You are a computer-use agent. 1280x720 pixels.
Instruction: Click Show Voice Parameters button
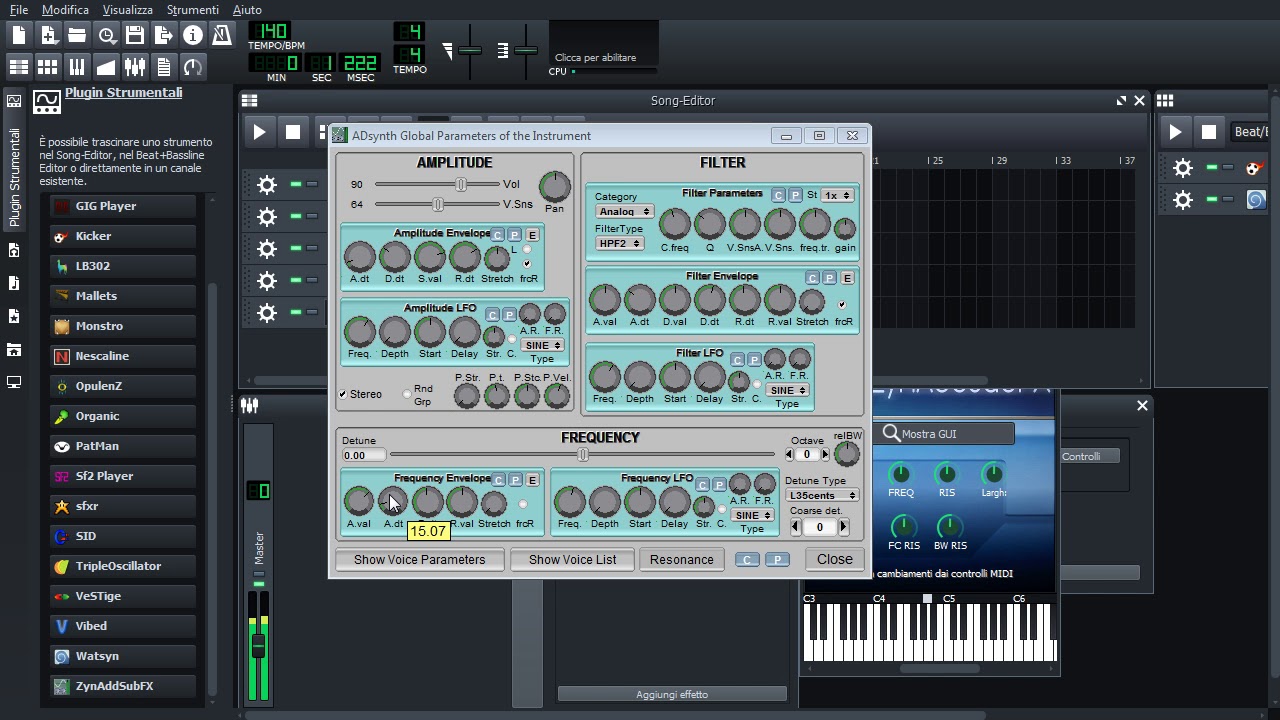419,559
